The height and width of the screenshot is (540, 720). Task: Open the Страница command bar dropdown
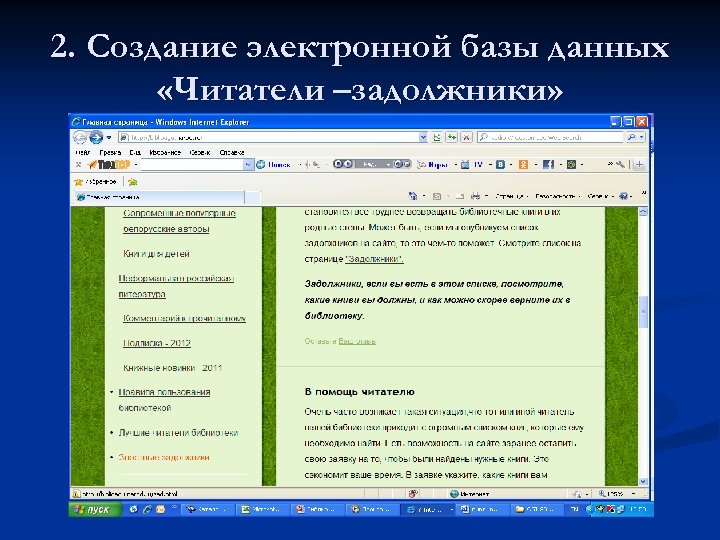pos(511,196)
